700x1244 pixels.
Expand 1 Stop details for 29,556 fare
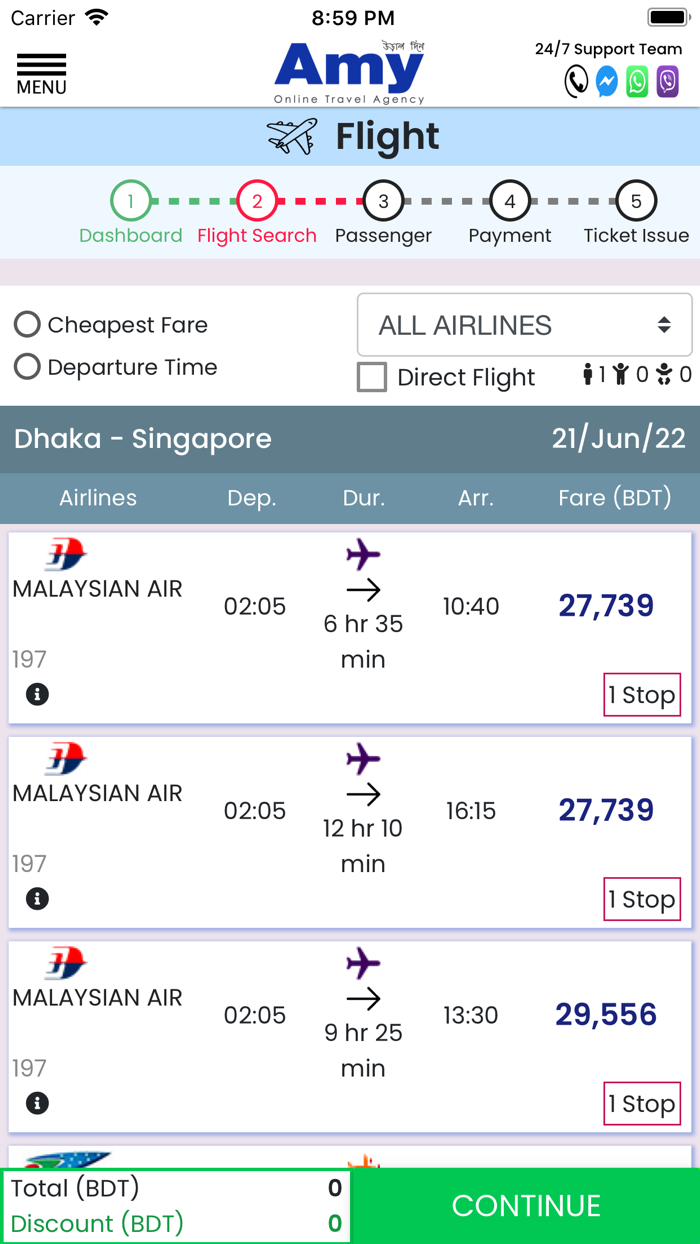[x=642, y=1104]
